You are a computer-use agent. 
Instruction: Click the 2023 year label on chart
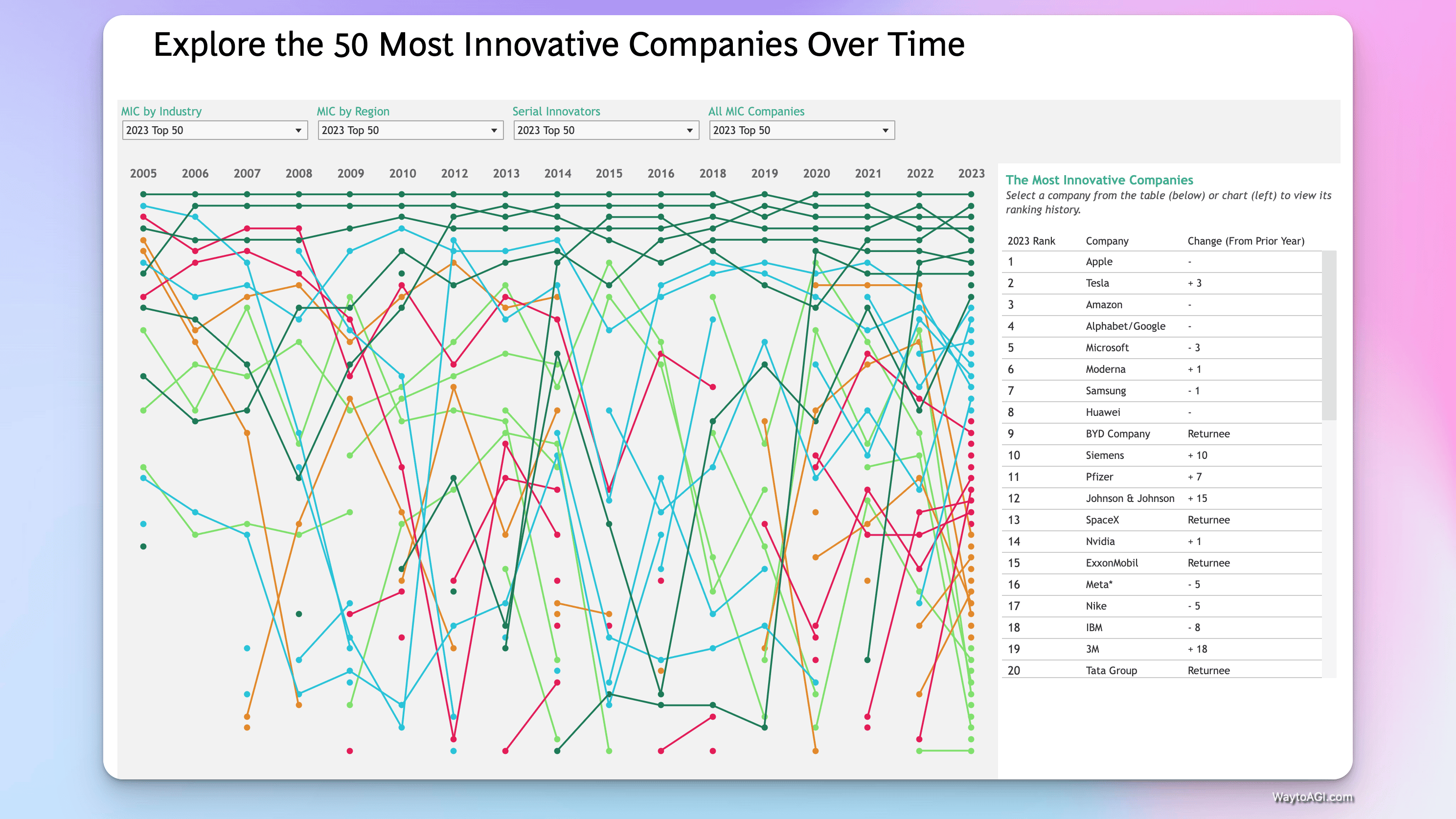click(x=971, y=174)
